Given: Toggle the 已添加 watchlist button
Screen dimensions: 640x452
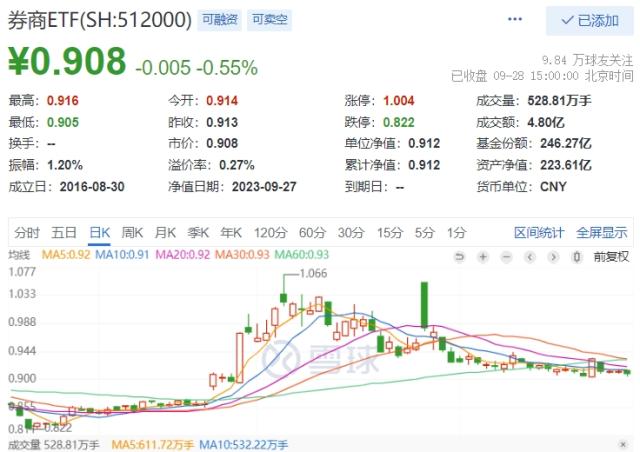Looking at the screenshot, I should [x=590, y=20].
